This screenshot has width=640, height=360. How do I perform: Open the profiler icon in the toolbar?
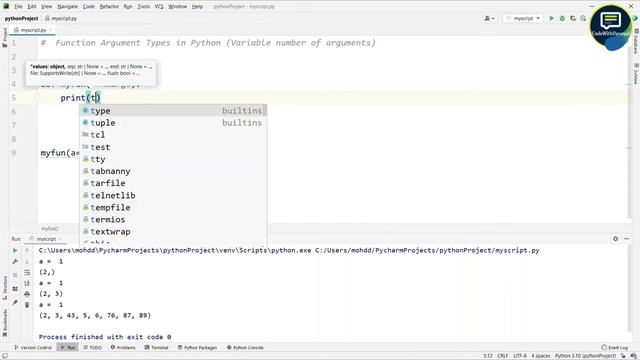coord(583,18)
